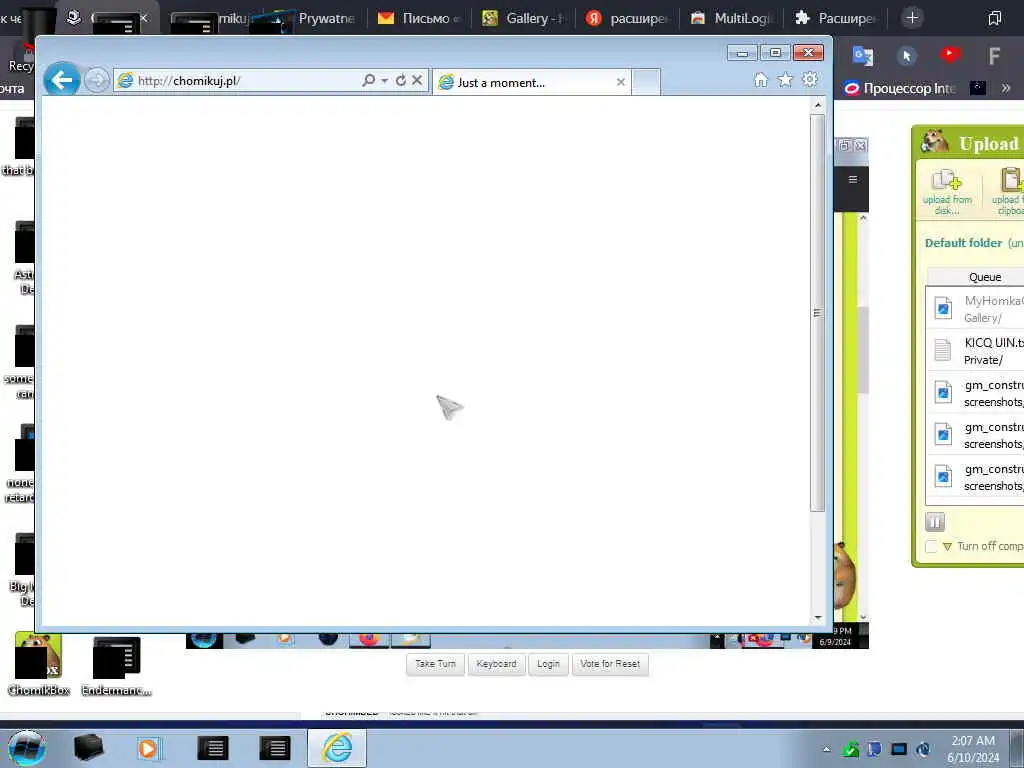This screenshot has height=768, width=1024.
Task: Switch to the Gallery browser tab
Action: pyautogui.click(x=524, y=18)
